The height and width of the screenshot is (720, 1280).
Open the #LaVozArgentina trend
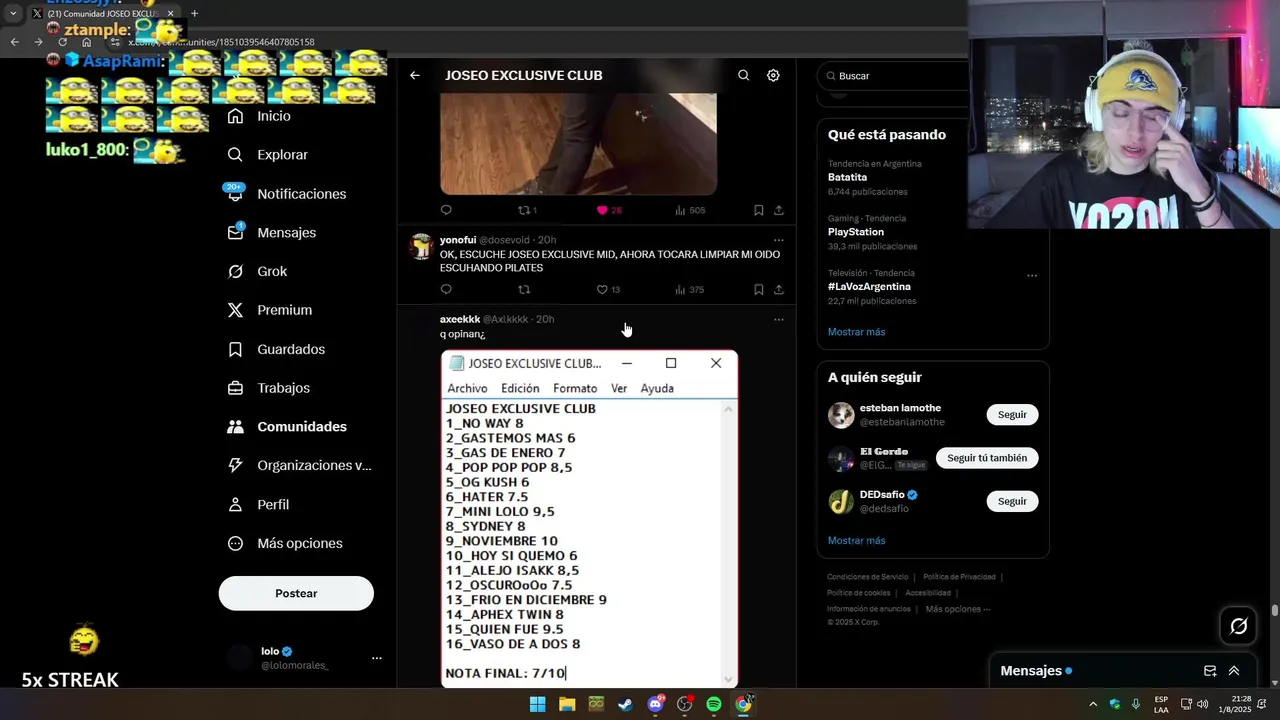coord(869,286)
